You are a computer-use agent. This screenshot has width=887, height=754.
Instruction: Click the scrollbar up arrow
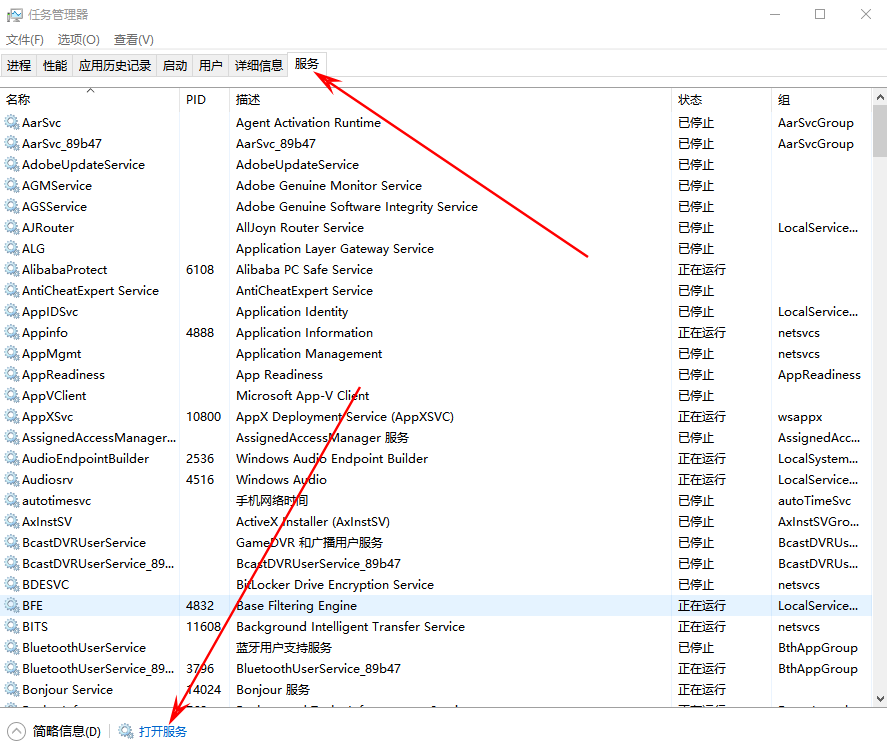880,97
